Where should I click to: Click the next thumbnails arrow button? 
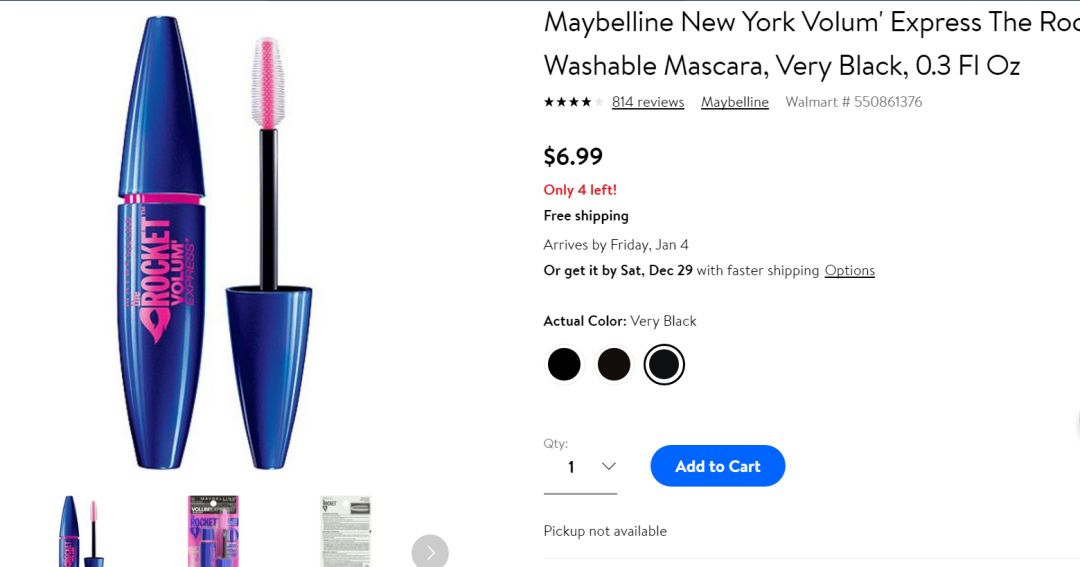[430, 551]
